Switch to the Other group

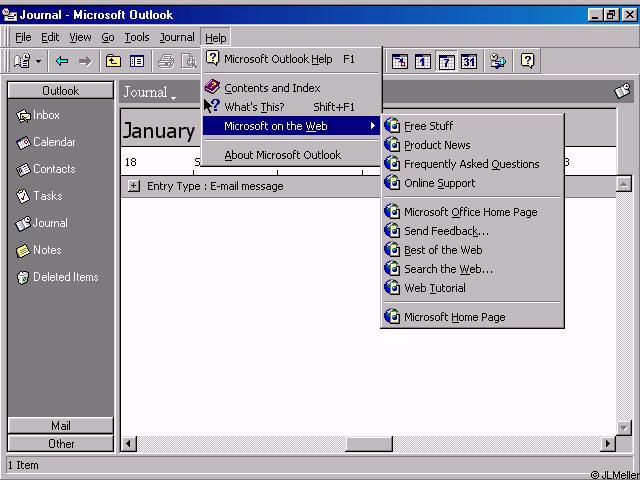60,444
